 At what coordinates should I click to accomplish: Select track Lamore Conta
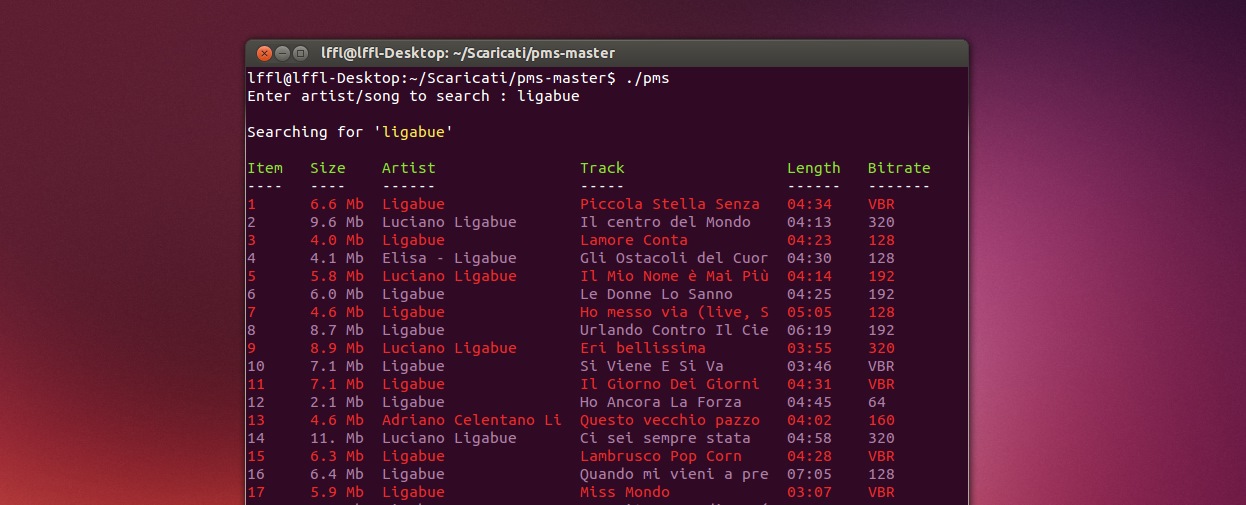point(634,240)
